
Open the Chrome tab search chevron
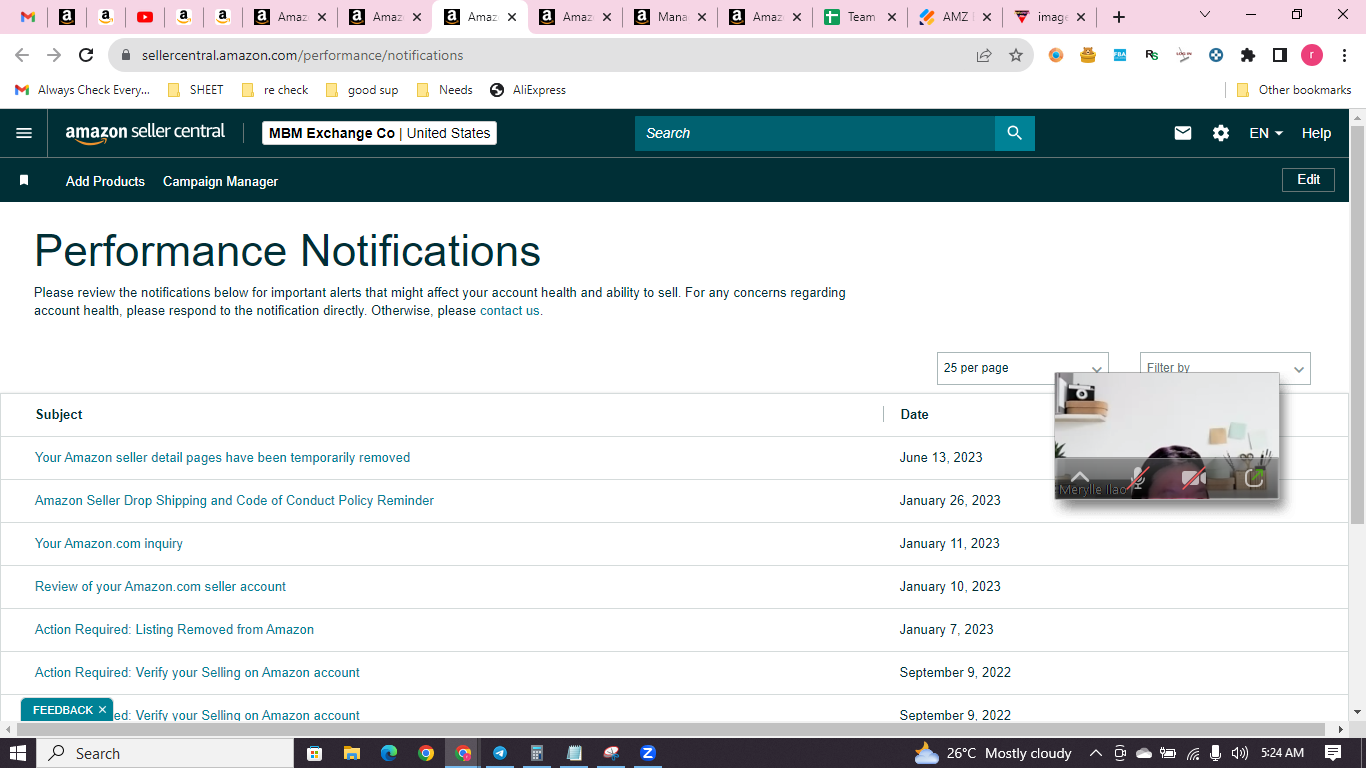(x=1205, y=15)
